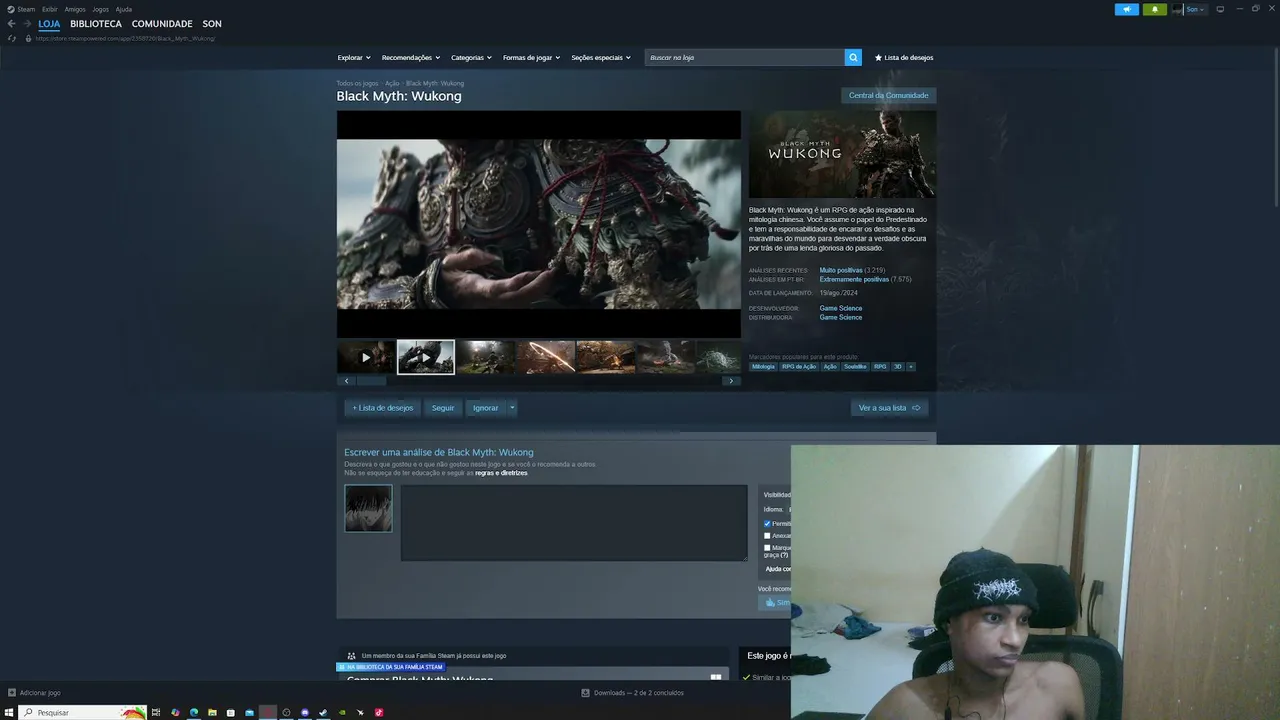Open the Steam taskbar icon
Screen dimensions: 1280x720
tap(323, 712)
